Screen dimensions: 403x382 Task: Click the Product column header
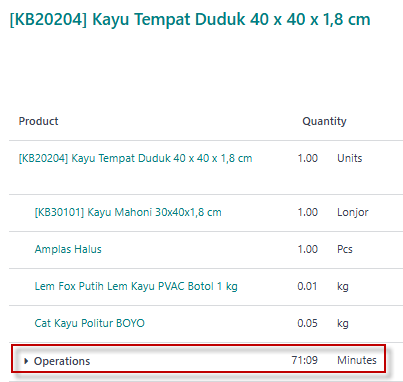[38, 121]
